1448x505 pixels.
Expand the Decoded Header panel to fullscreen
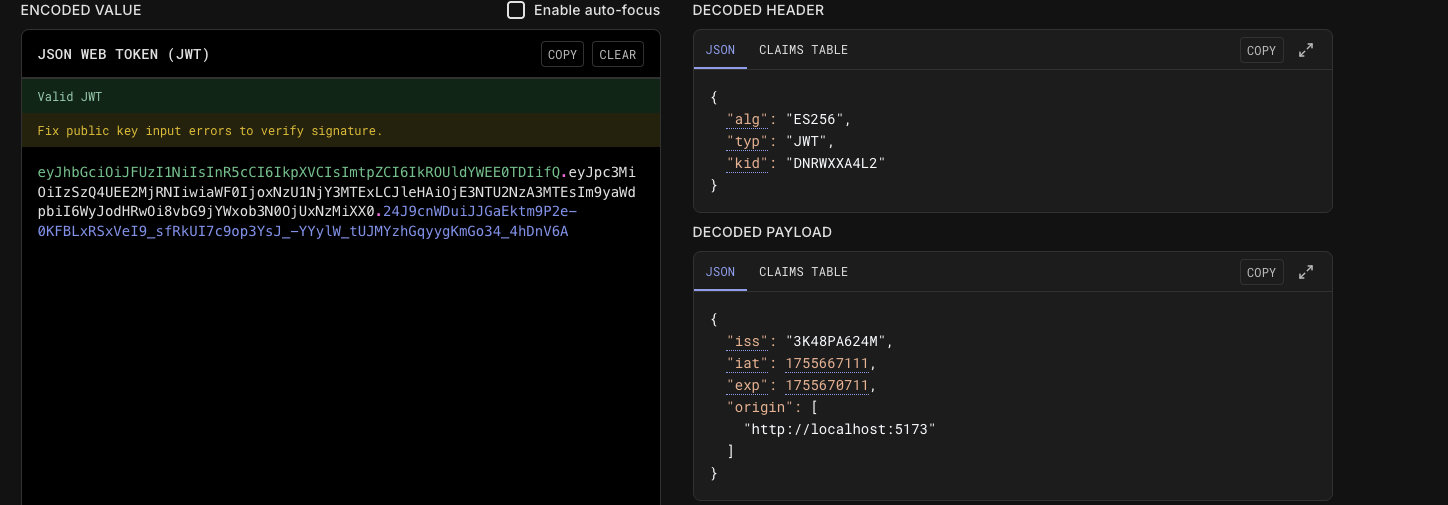point(1305,50)
